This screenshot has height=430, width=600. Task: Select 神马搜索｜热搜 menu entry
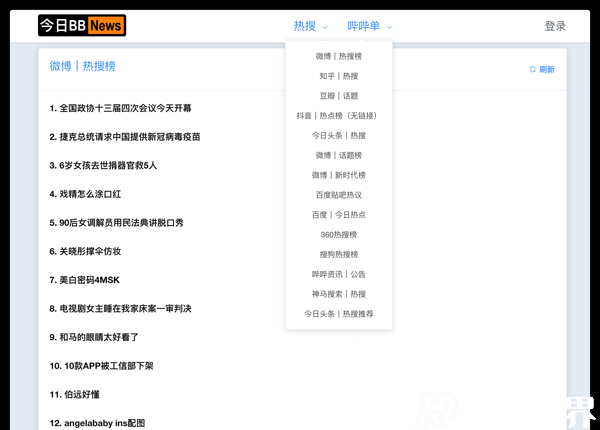tap(338, 294)
